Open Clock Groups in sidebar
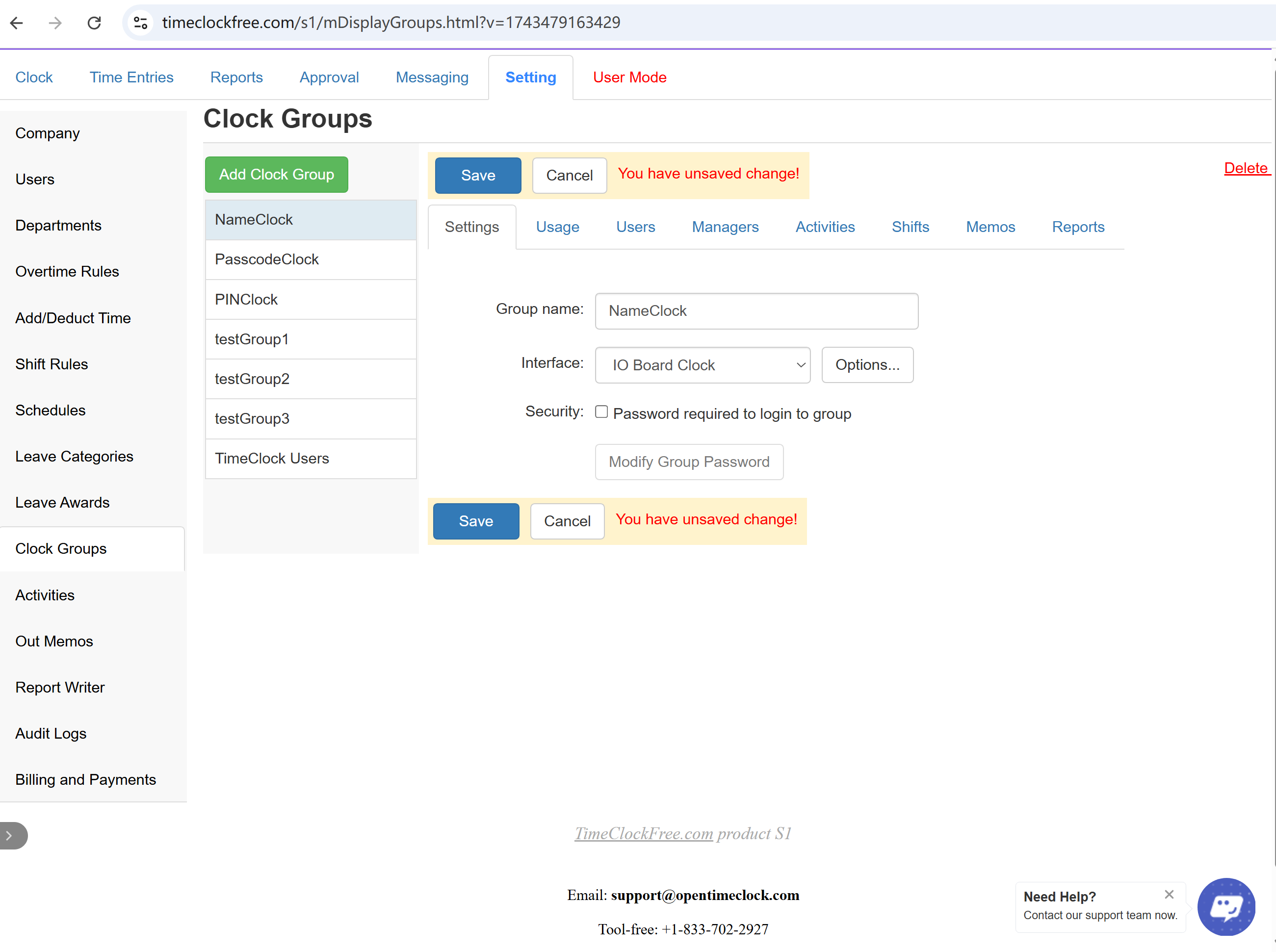Viewport: 1276px width, 952px height. pyautogui.click(x=93, y=549)
